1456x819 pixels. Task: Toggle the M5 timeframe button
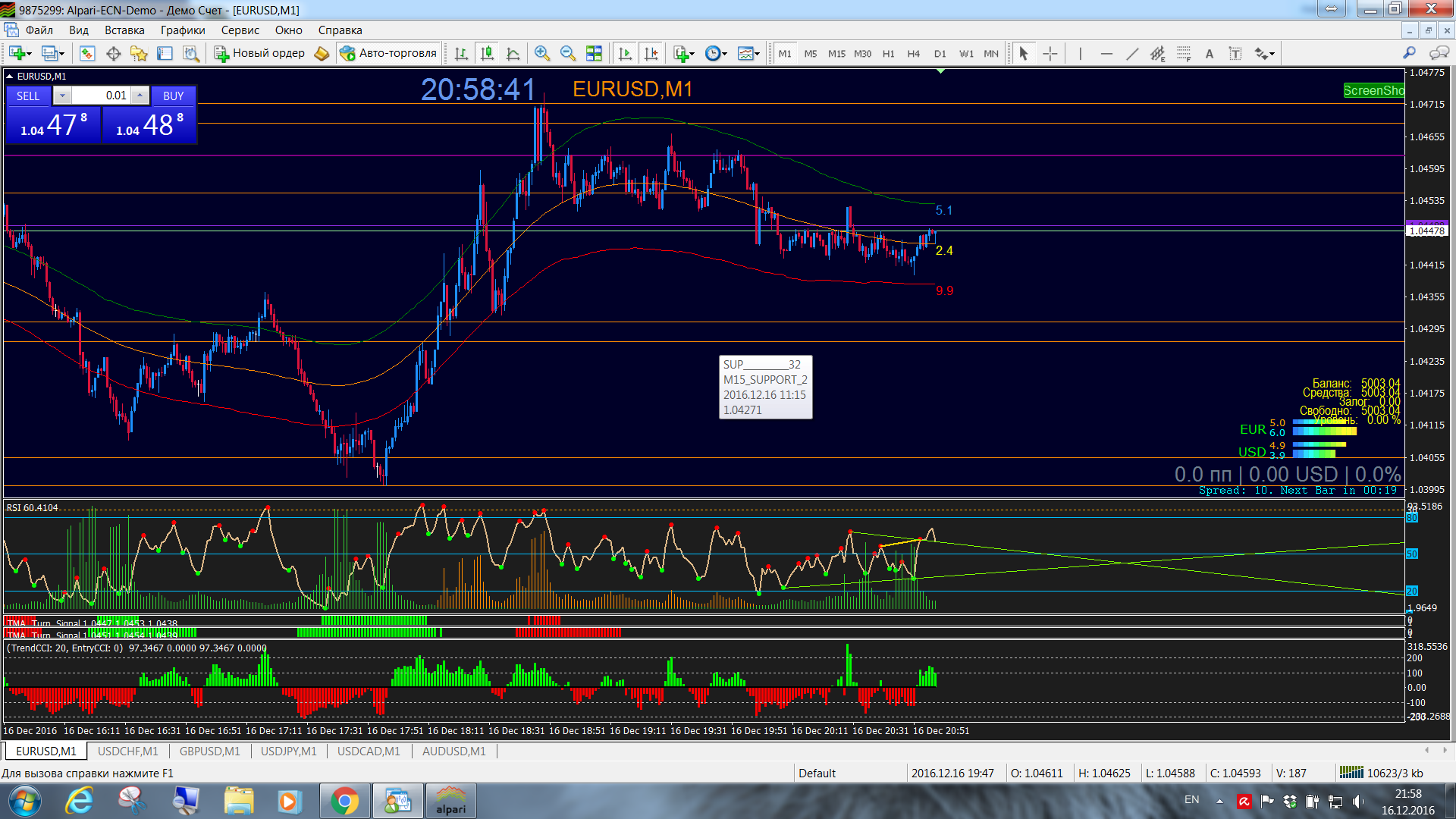[811, 53]
